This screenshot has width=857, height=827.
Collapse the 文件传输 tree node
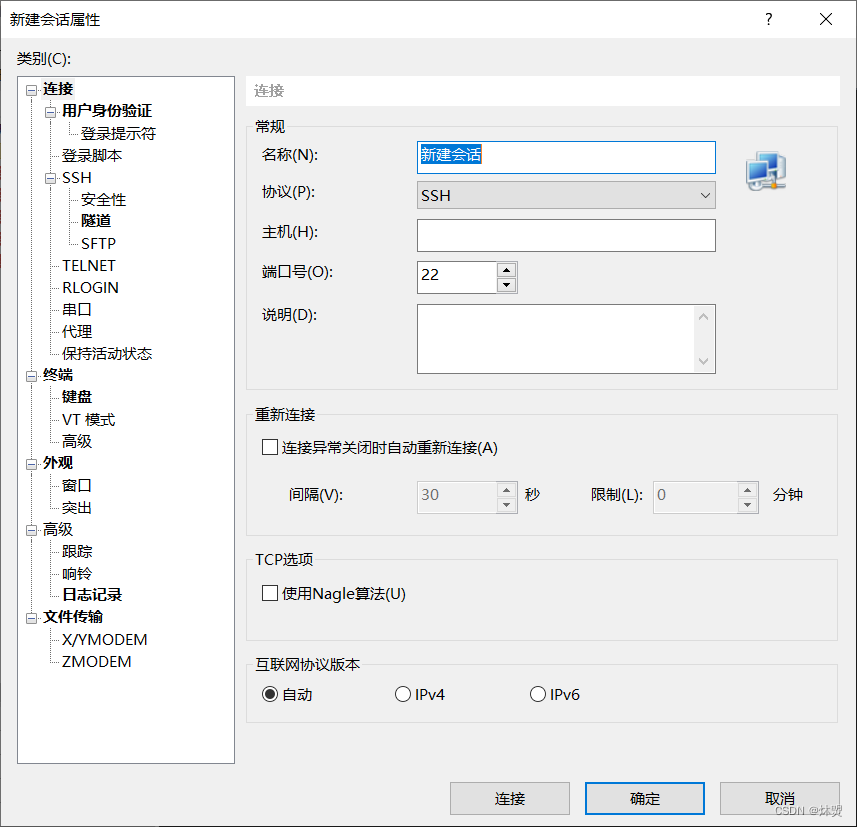point(32,618)
